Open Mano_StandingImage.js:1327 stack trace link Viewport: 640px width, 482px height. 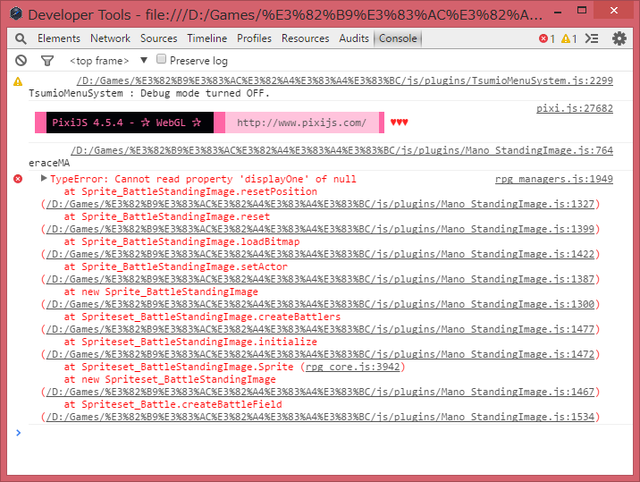coord(320,204)
